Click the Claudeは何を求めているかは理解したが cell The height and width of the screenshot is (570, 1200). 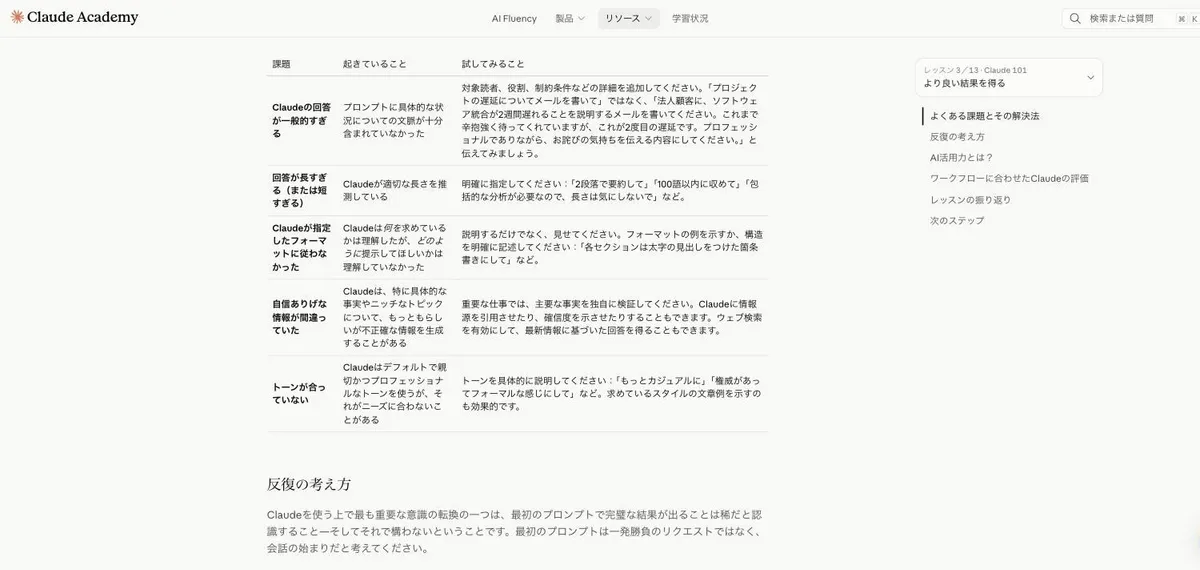coord(394,247)
